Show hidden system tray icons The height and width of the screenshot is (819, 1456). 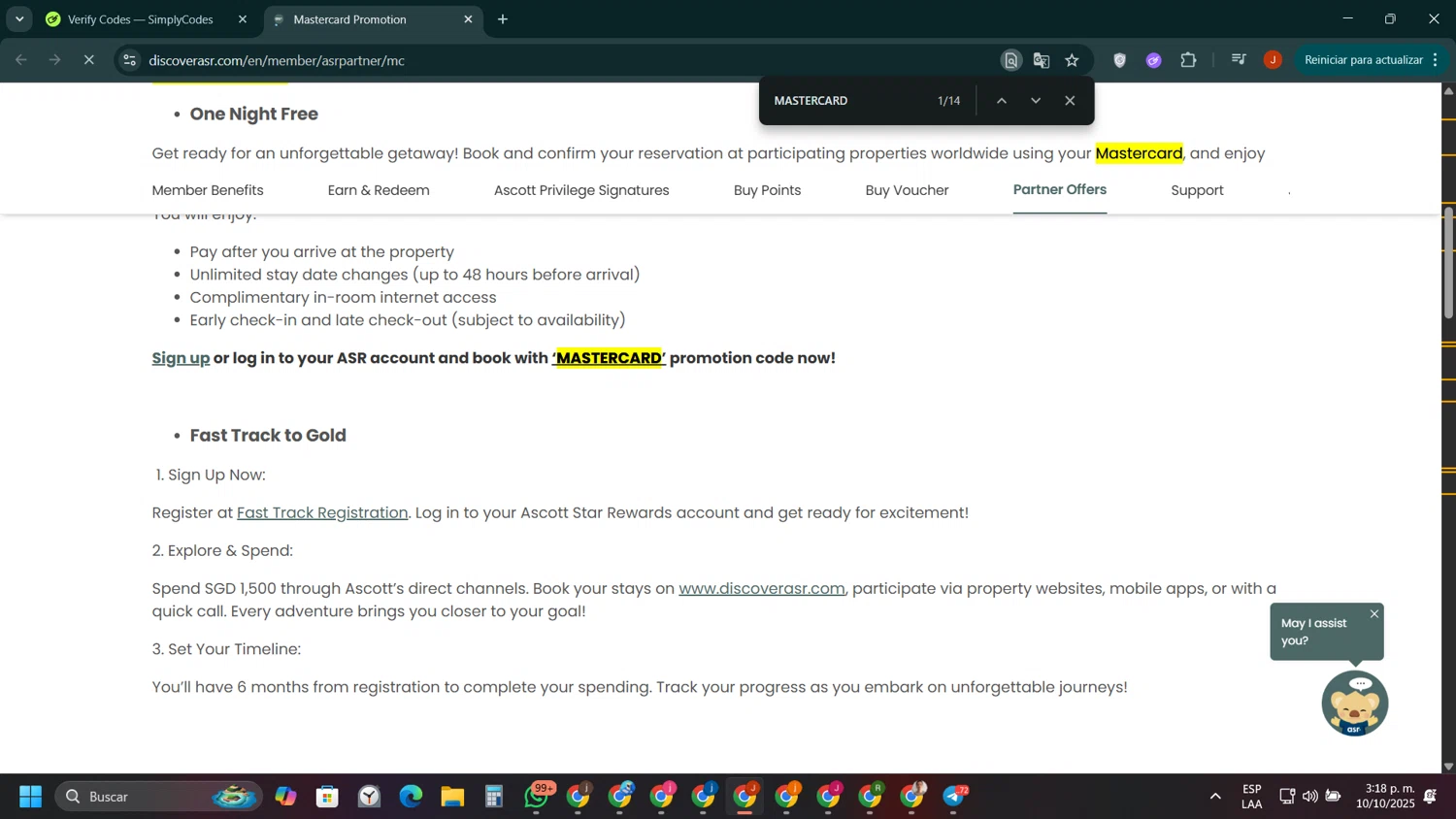click(1215, 797)
